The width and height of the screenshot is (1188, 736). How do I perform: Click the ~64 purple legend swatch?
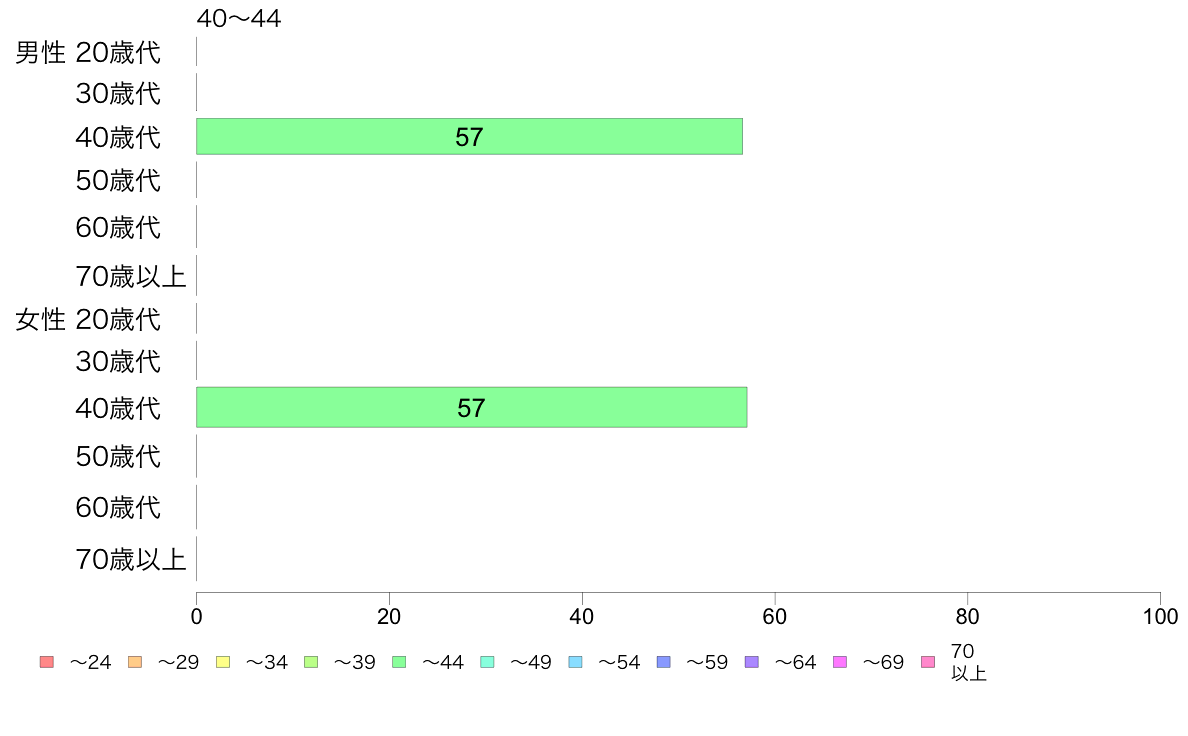coord(752,662)
